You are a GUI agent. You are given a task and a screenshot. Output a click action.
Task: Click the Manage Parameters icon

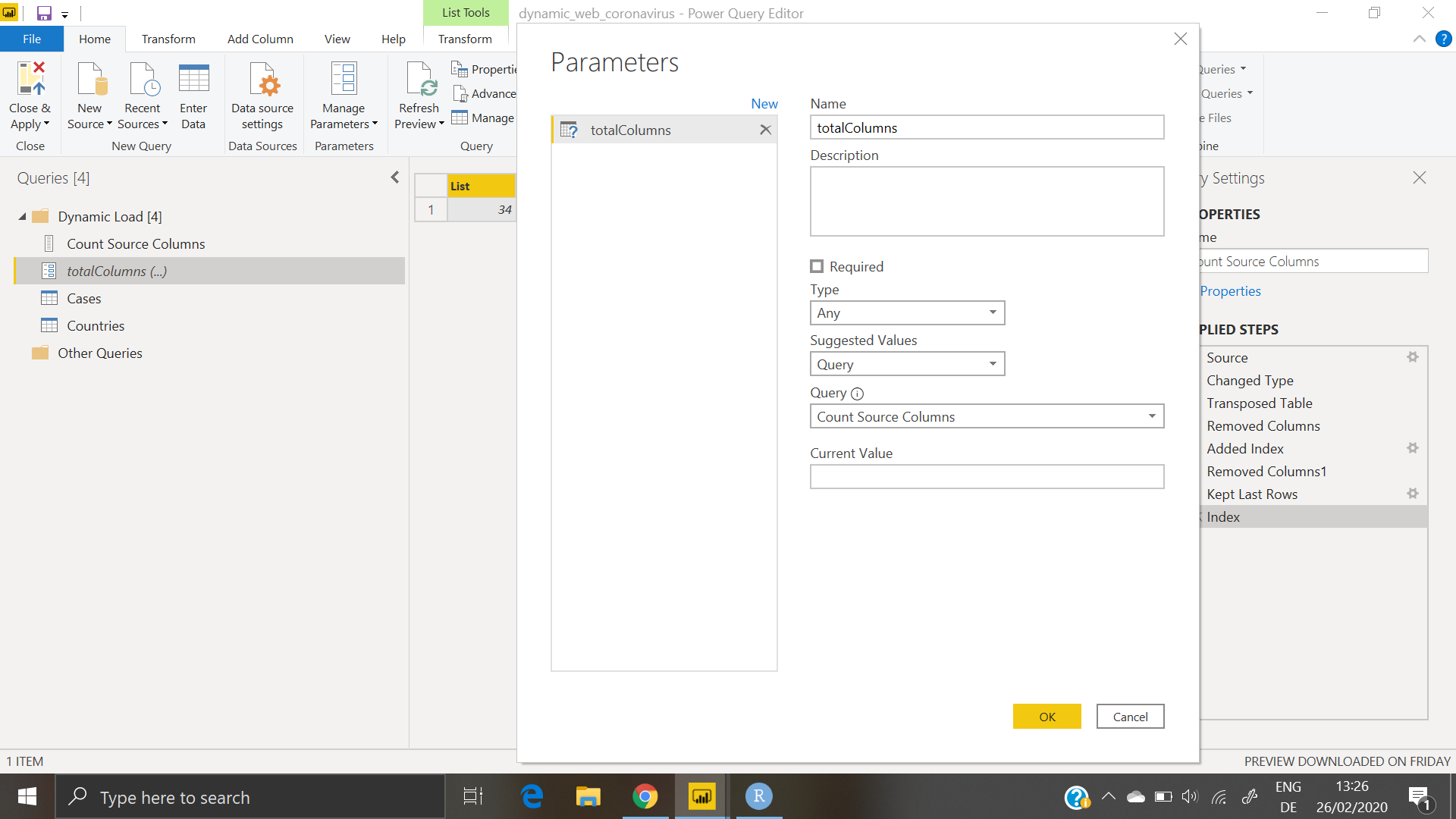pos(344,80)
